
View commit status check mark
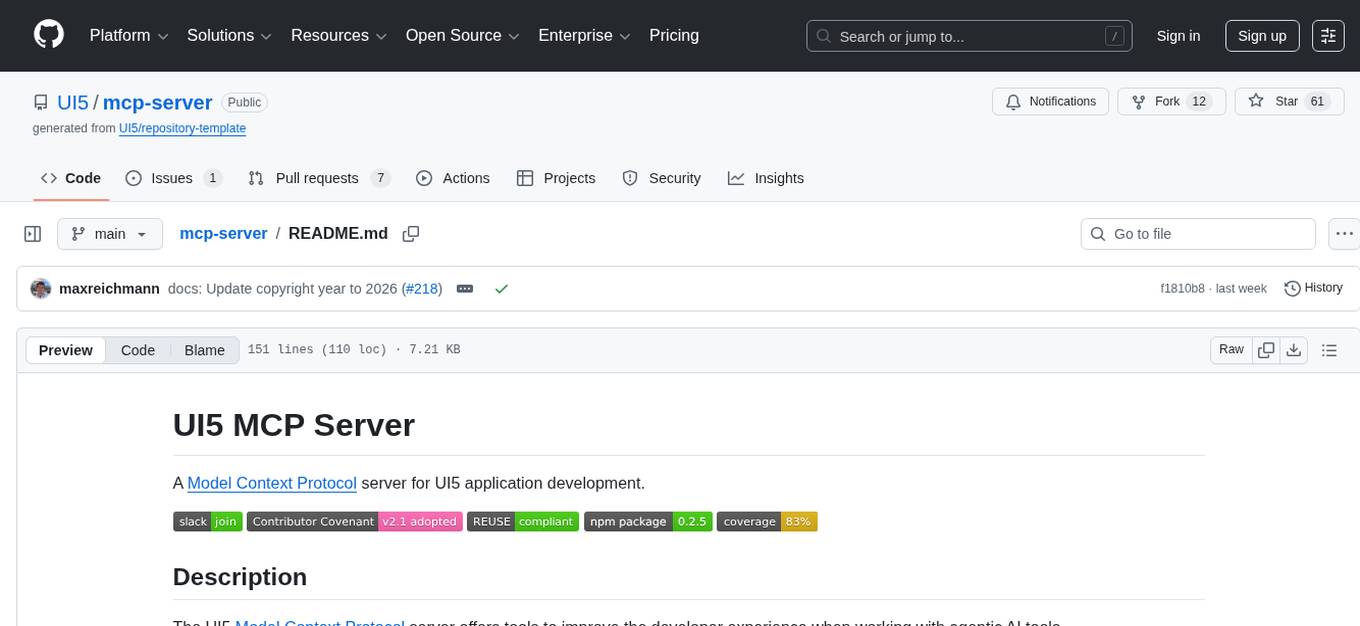(x=501, y=288)
